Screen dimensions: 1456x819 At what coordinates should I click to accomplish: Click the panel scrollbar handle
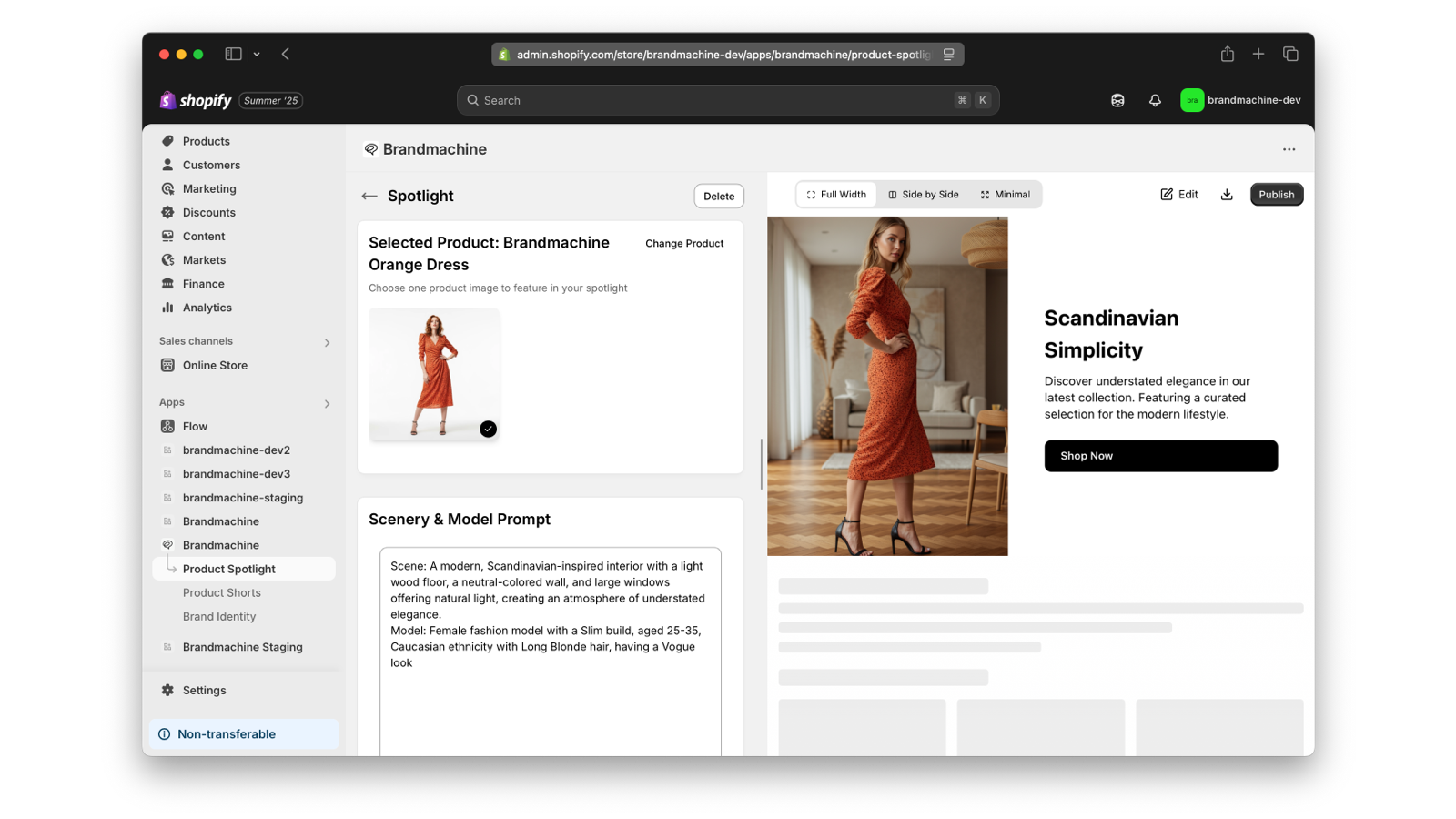(761, 464)
